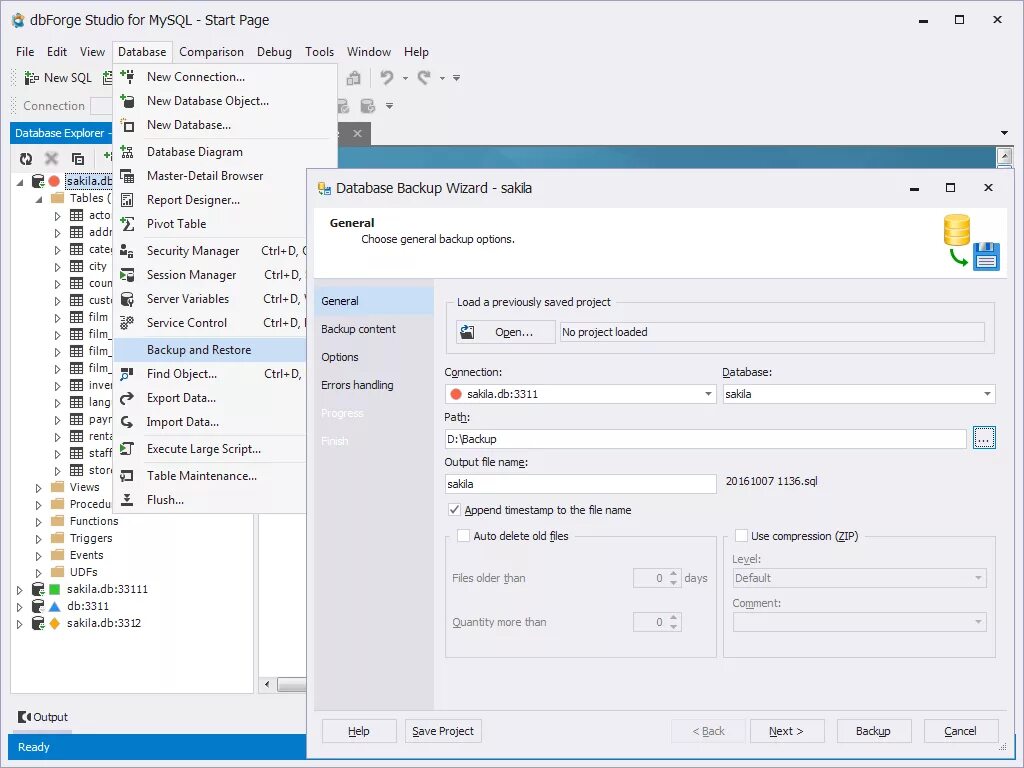
Task: Select Backup and Restore menu item
Action: click(210, 349)
